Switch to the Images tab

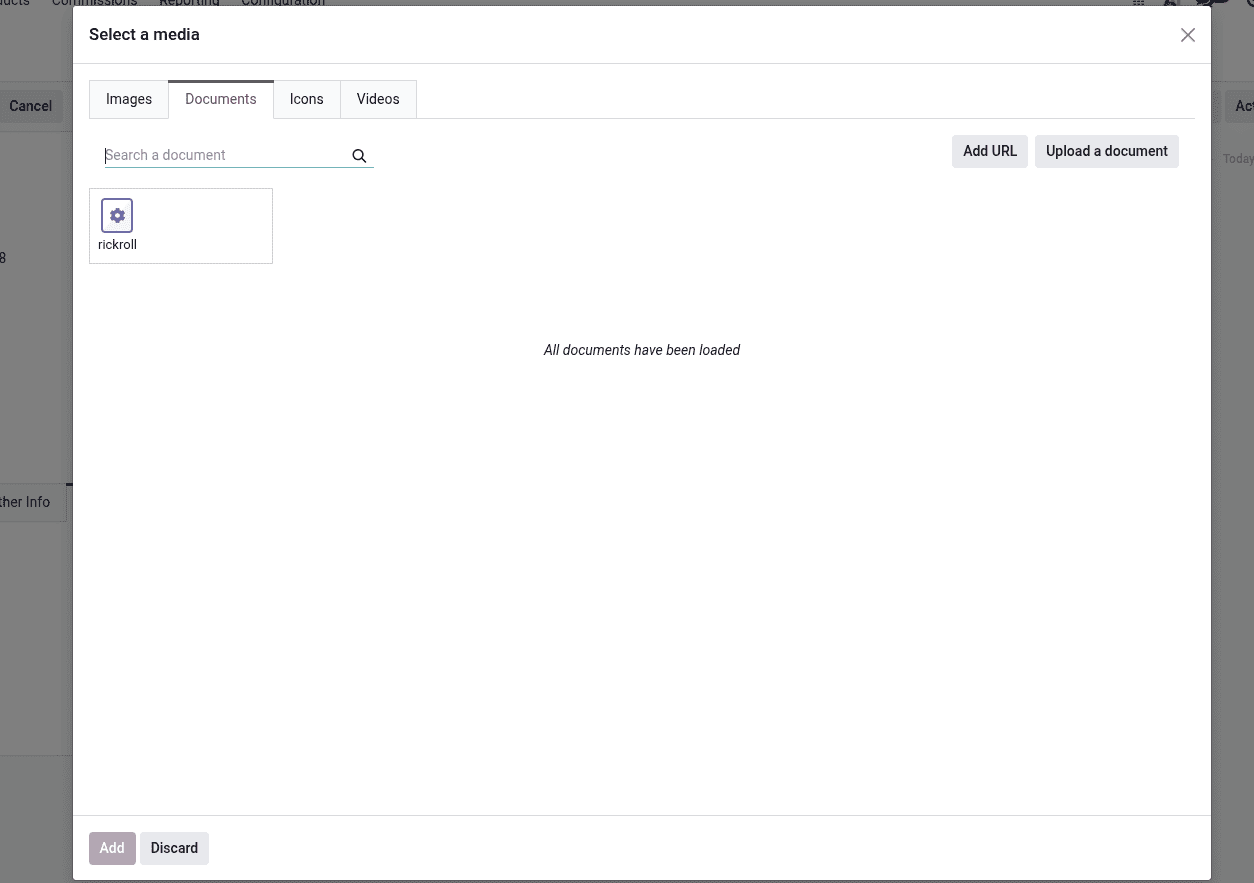[x=128, y=99]
